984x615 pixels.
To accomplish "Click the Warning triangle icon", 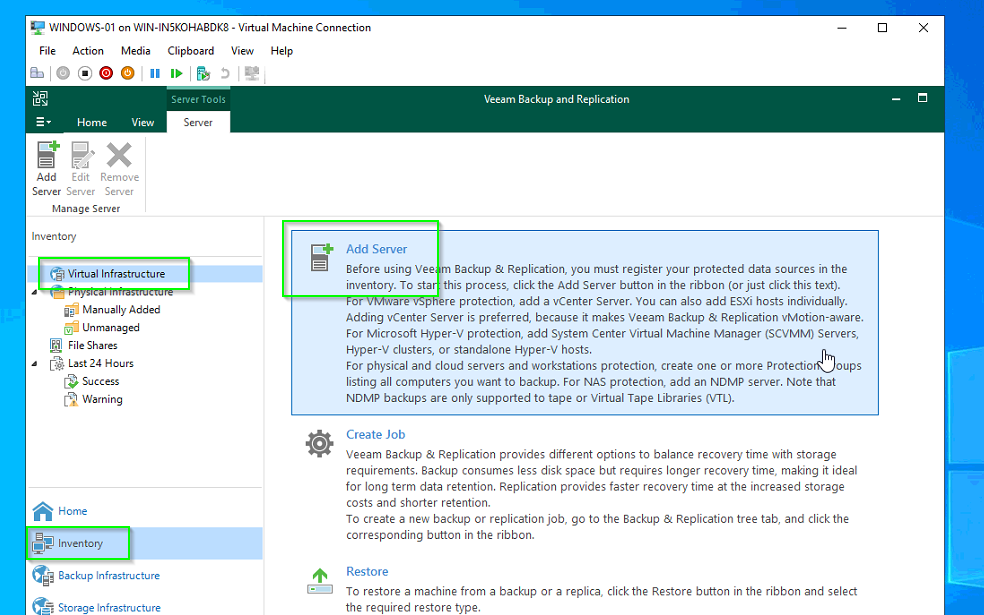I will (71, 399).
